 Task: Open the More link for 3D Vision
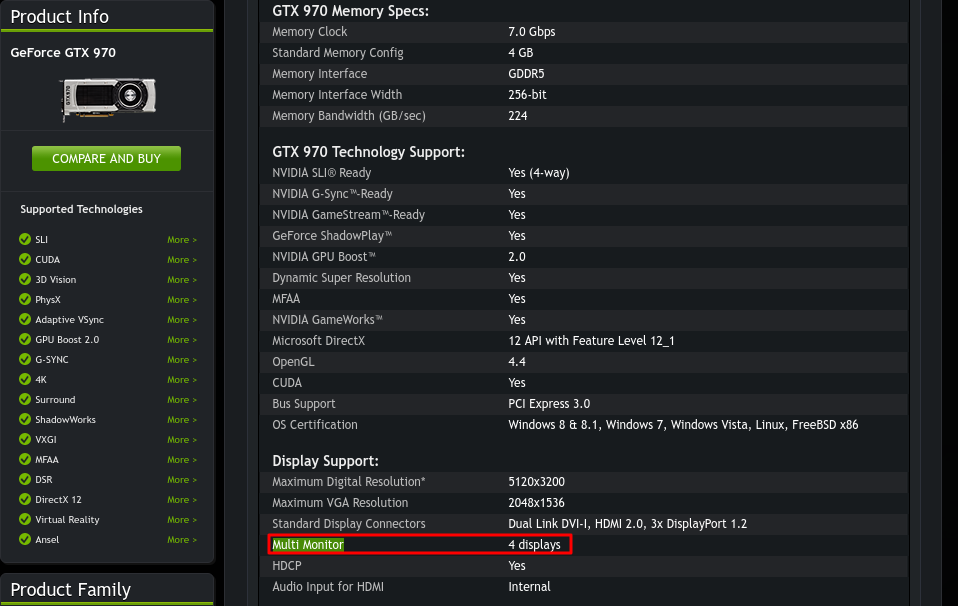pos(182,280)
